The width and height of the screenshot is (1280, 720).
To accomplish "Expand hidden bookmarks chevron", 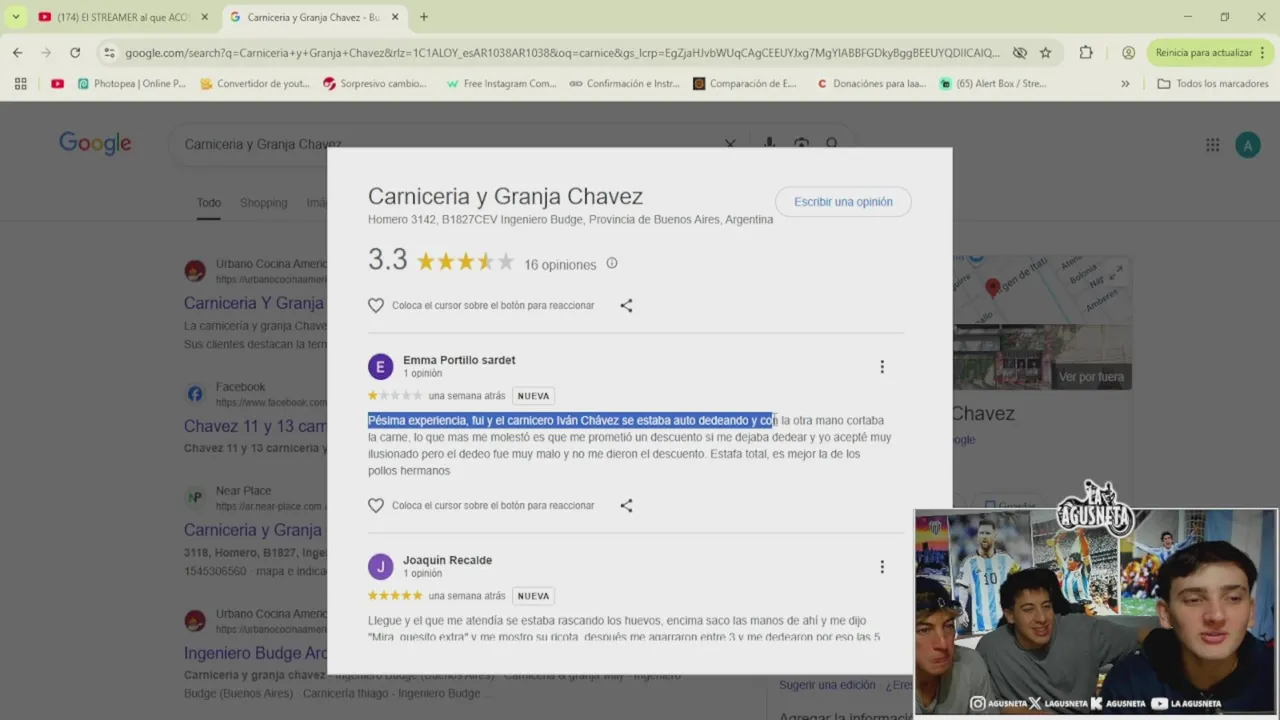I will pyautogui.click(x=1125, y=84).
